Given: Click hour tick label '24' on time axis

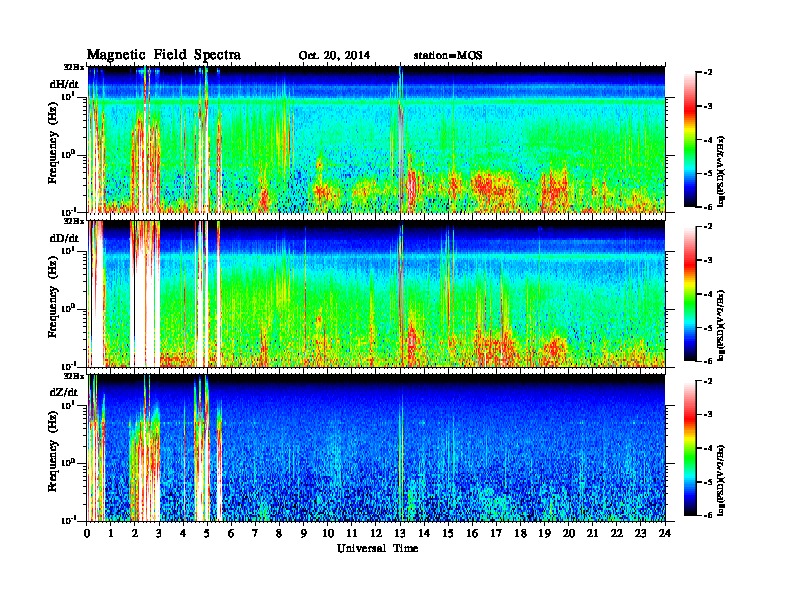Looking at the screenshot, I should (x=665, y=534).
